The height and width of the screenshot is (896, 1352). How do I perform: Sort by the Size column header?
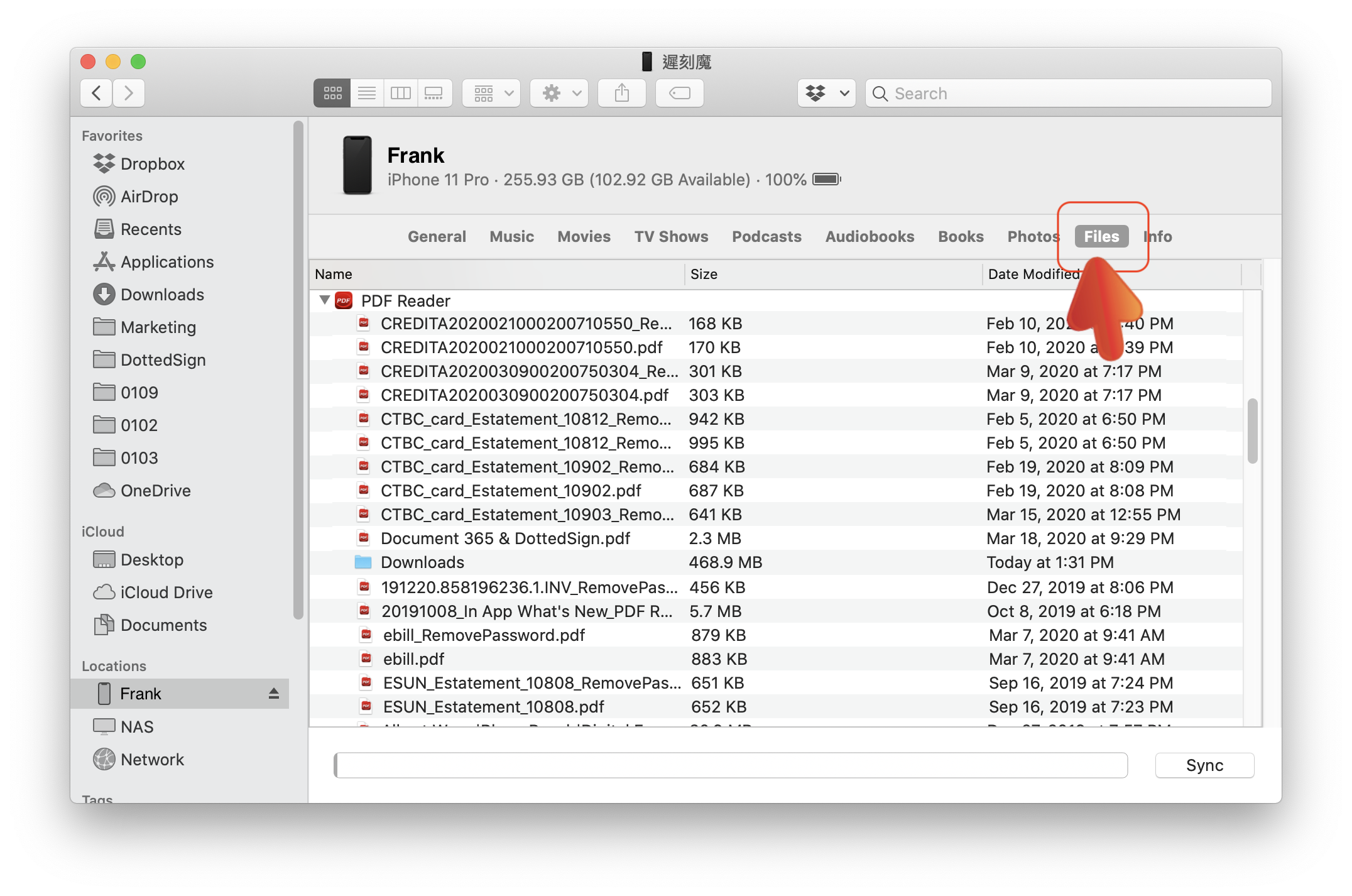pyautogui.click(x=833, y=275)
